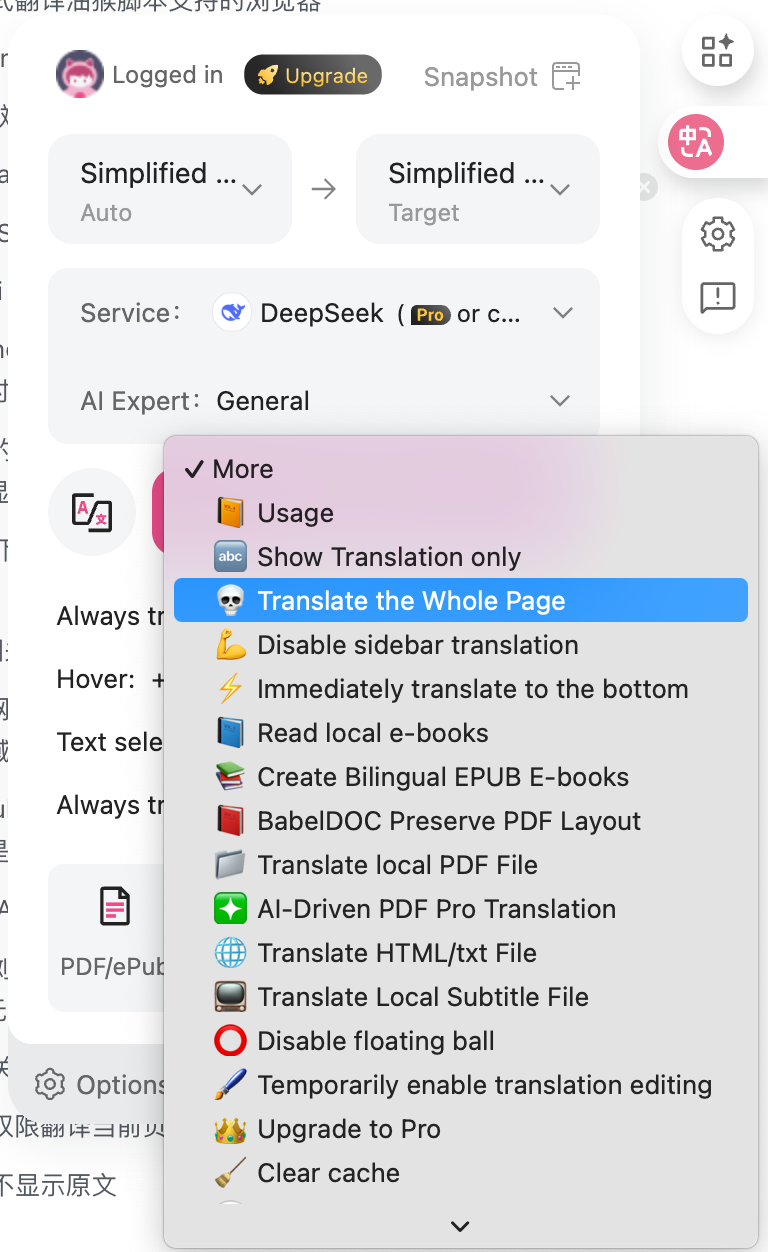Click the Upgrade button

313,76
